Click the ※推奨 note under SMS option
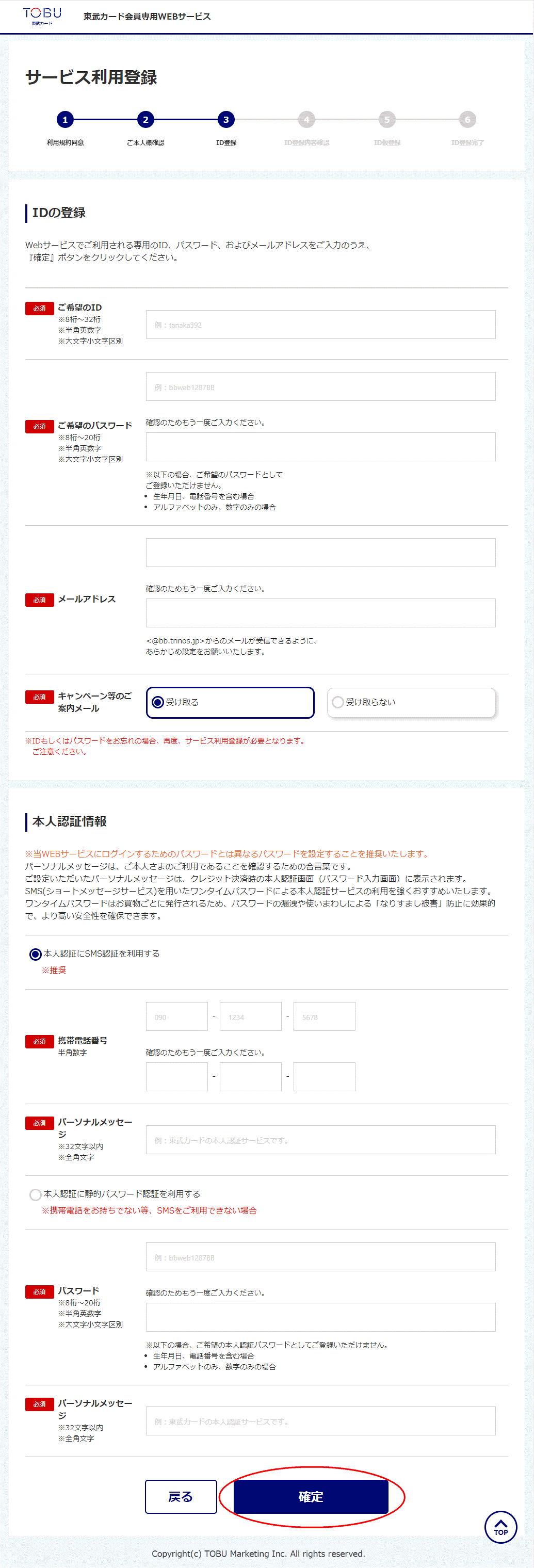 [54, 969]
